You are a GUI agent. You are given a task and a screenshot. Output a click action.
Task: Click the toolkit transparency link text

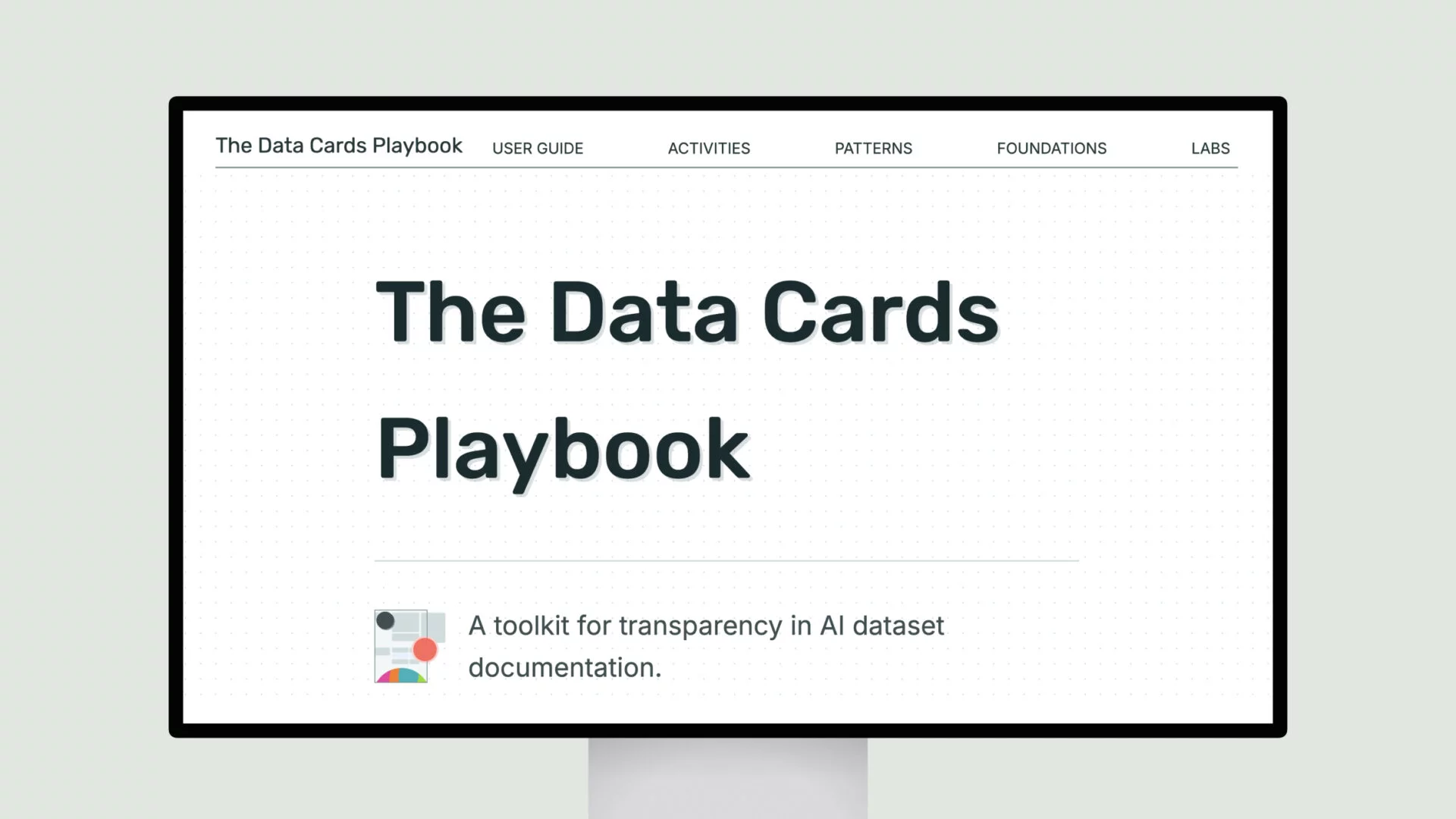click(705, 645)
